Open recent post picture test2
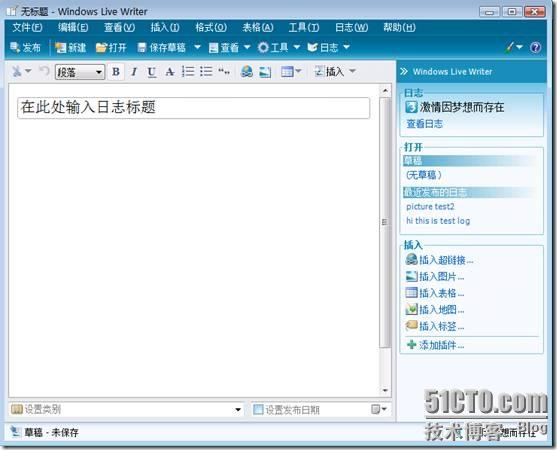Screen dimensions: 557x450 click(430, 206)
